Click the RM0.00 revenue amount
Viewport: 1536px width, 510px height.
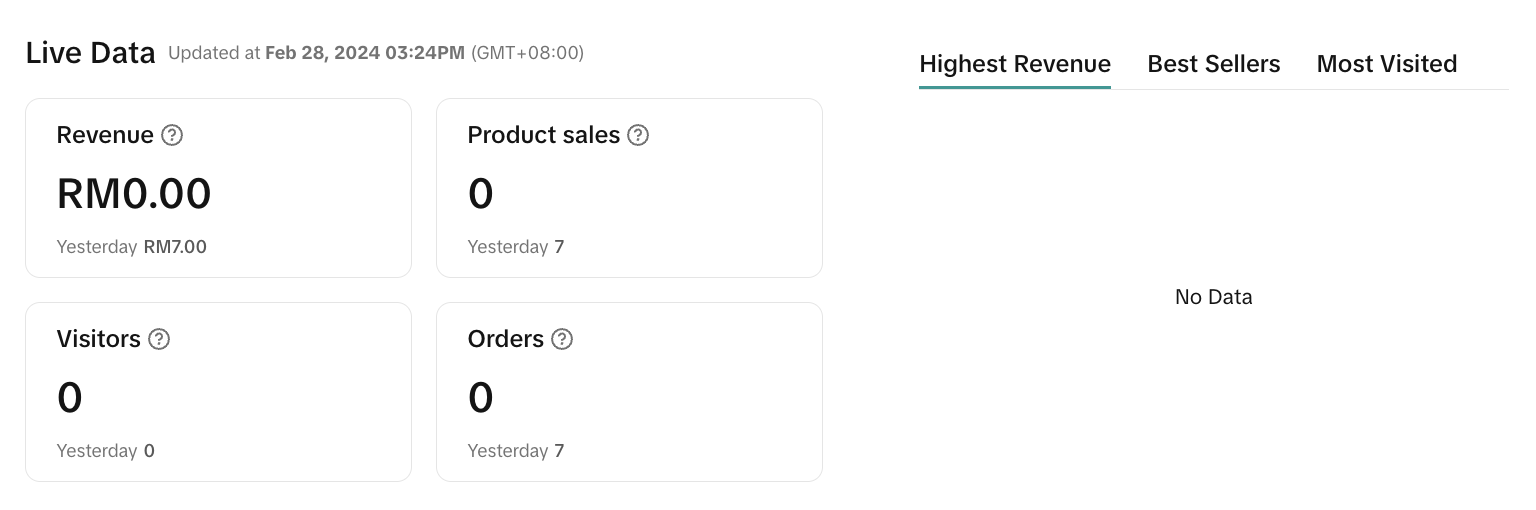click(x=134, y=194)
